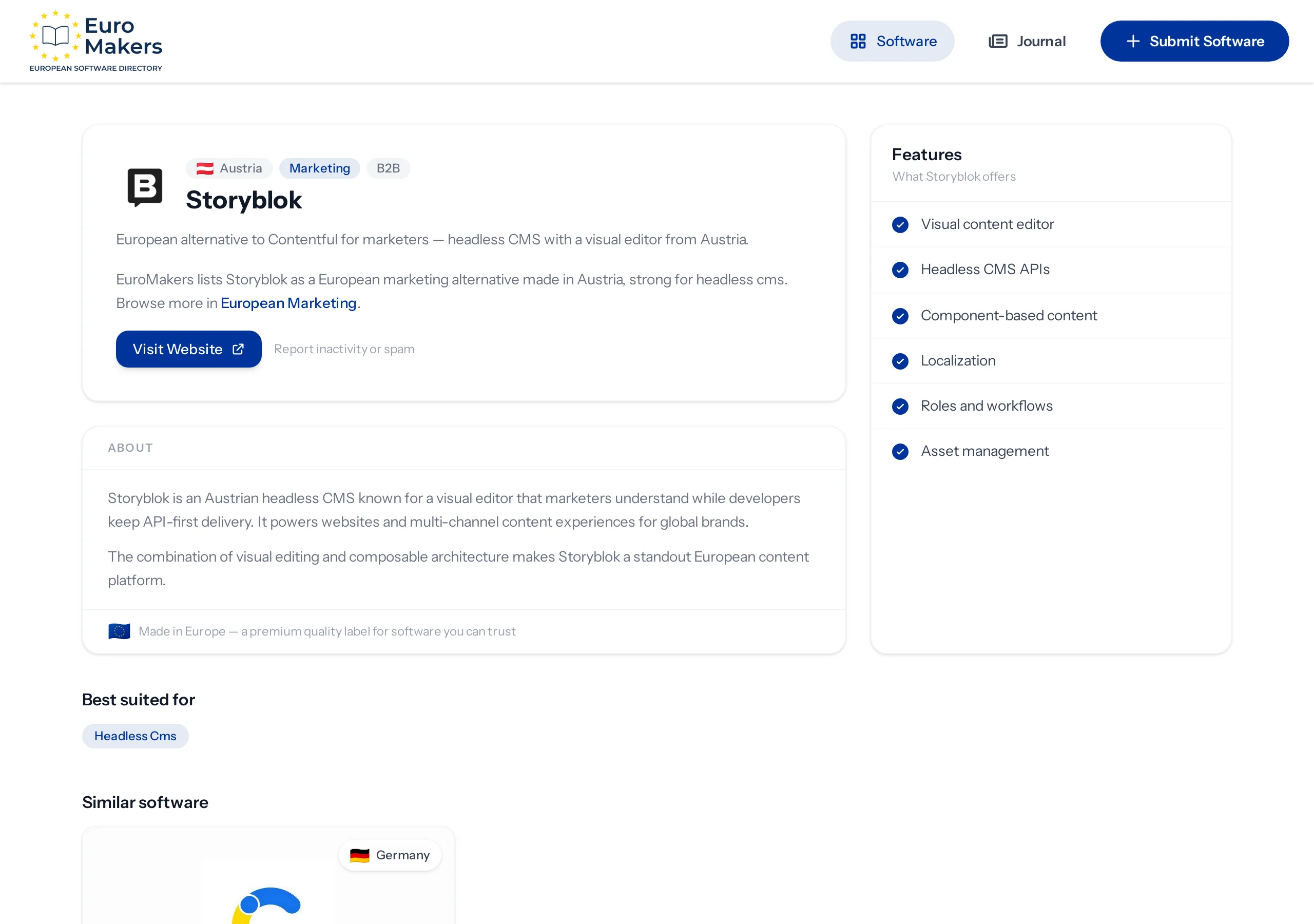Image resolution: width=1314 pixels, height=924 pixels.
Task: Click the checkmark beside Visual content editor
Action: (900, 224)
